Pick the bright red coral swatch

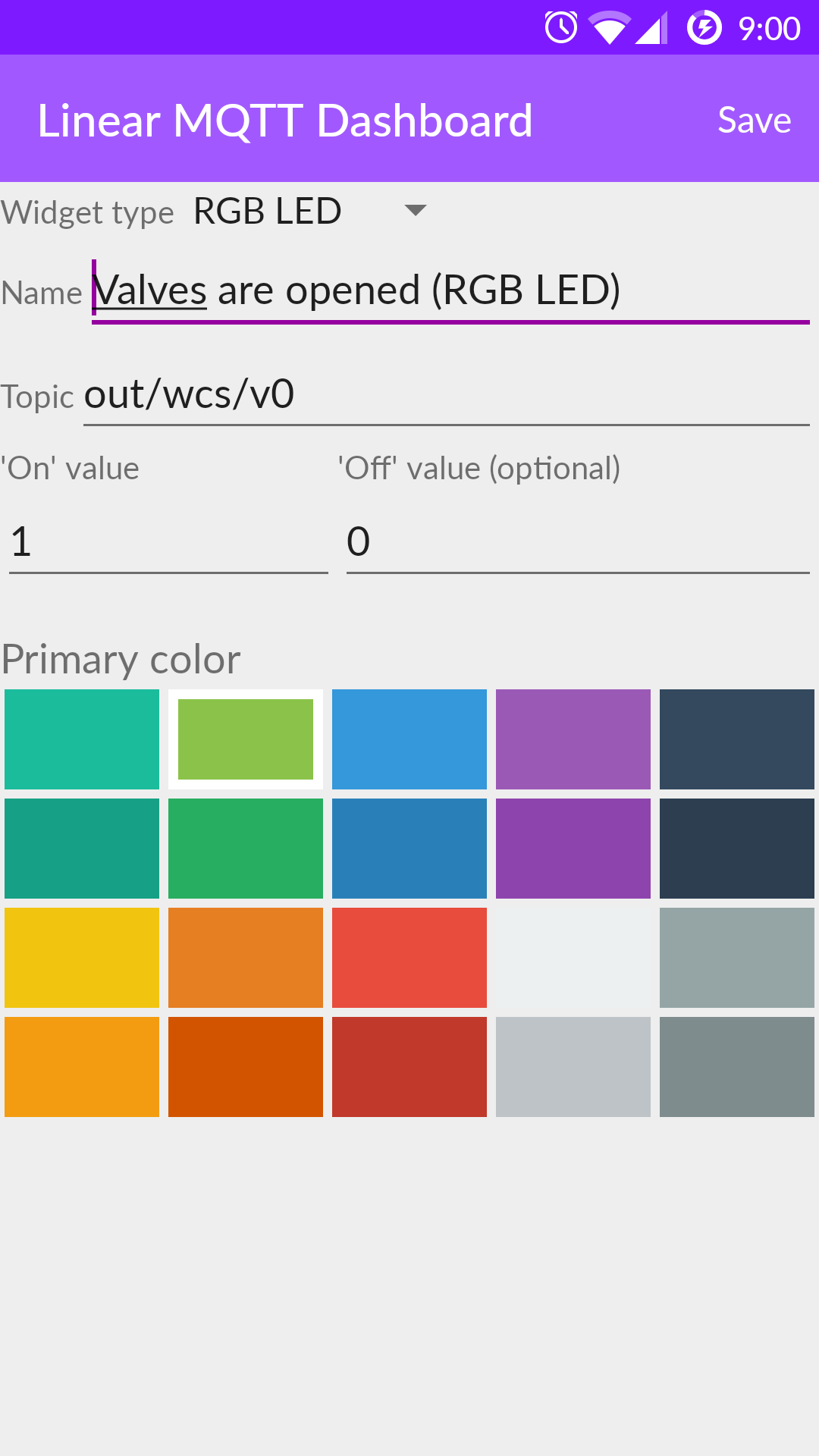409,958
